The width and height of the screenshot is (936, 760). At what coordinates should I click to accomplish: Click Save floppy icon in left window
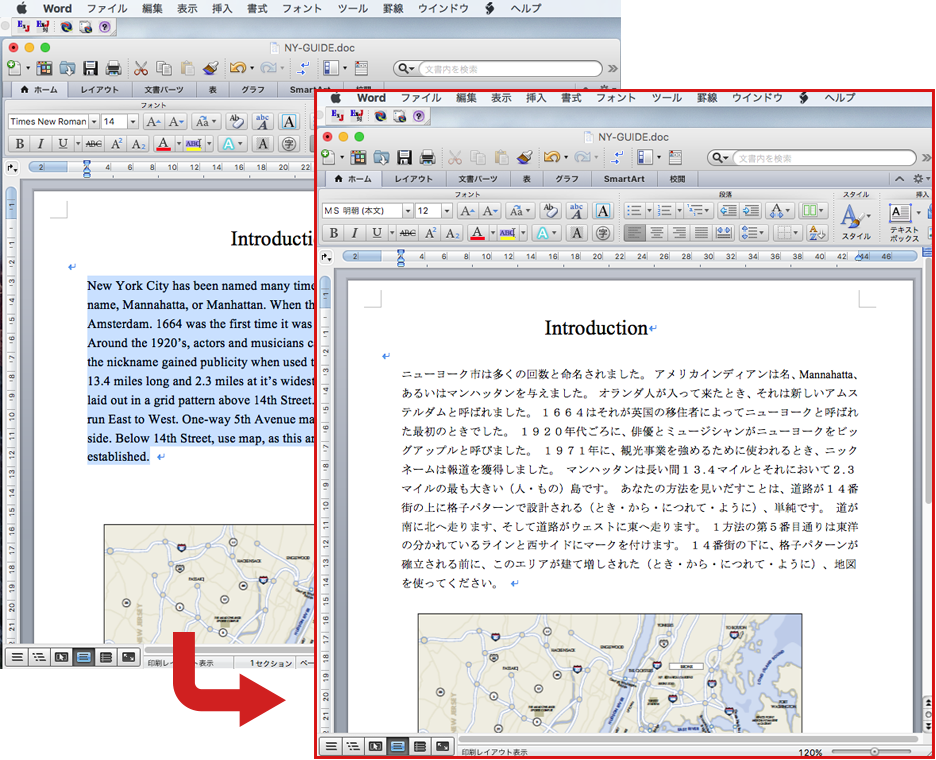pyautogui.click(x=90, y=69)
